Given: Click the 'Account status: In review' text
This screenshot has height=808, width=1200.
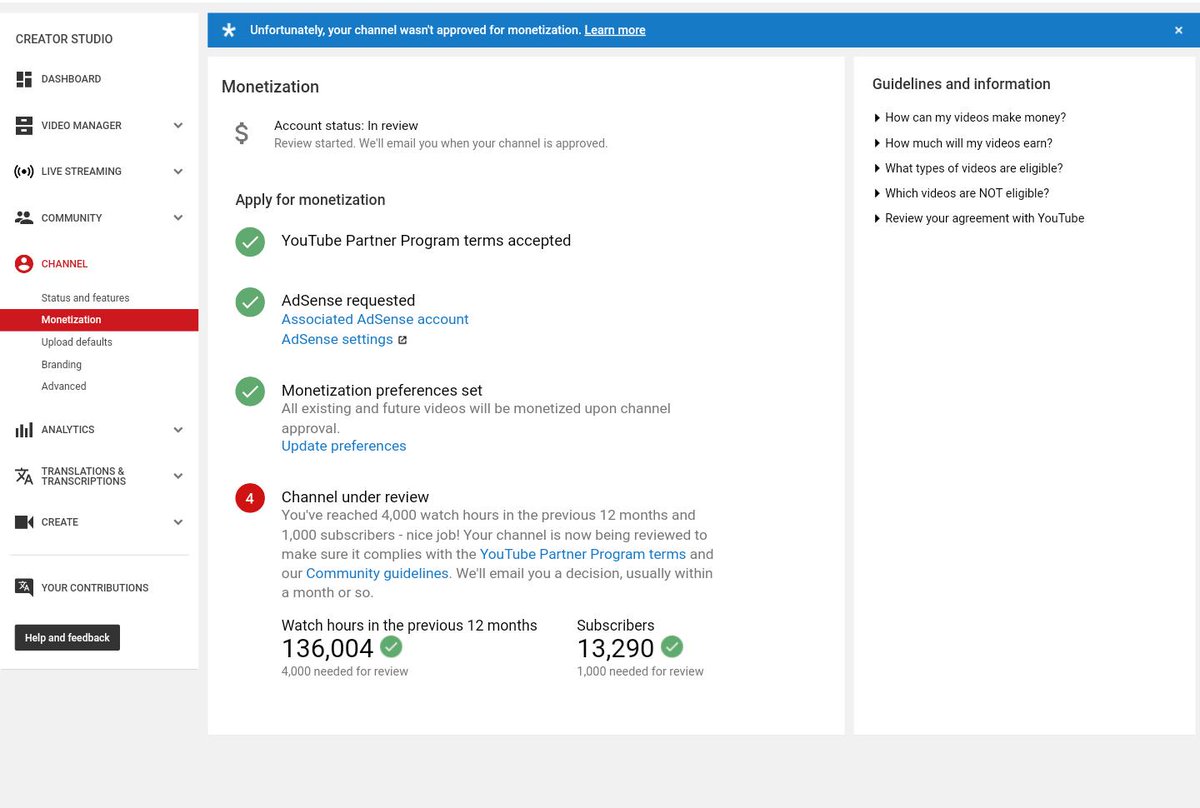Looking at the screenshot, I should pos(346,126).
